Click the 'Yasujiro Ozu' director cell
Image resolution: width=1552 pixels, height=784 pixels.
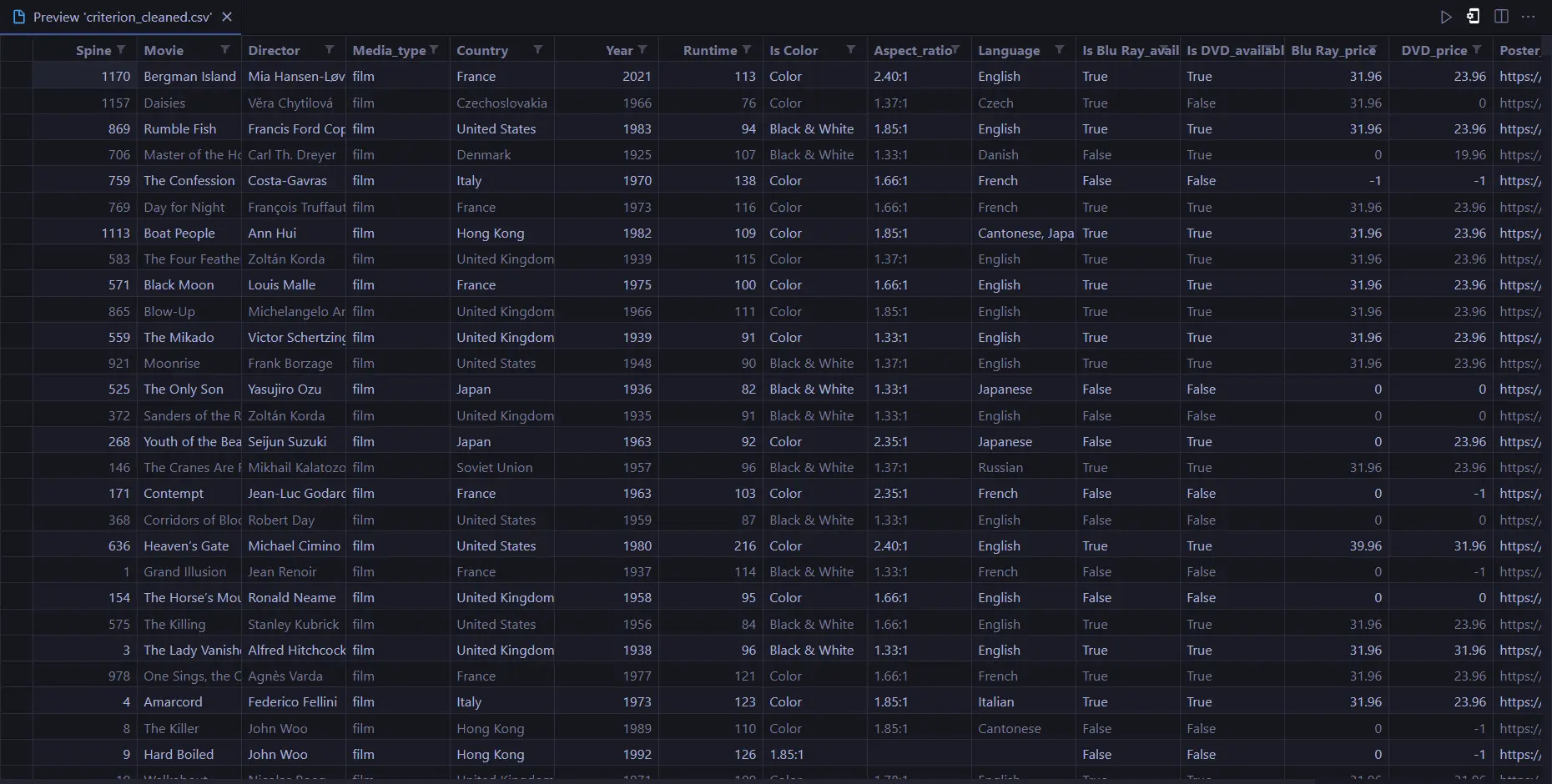(x=294, y=389)
